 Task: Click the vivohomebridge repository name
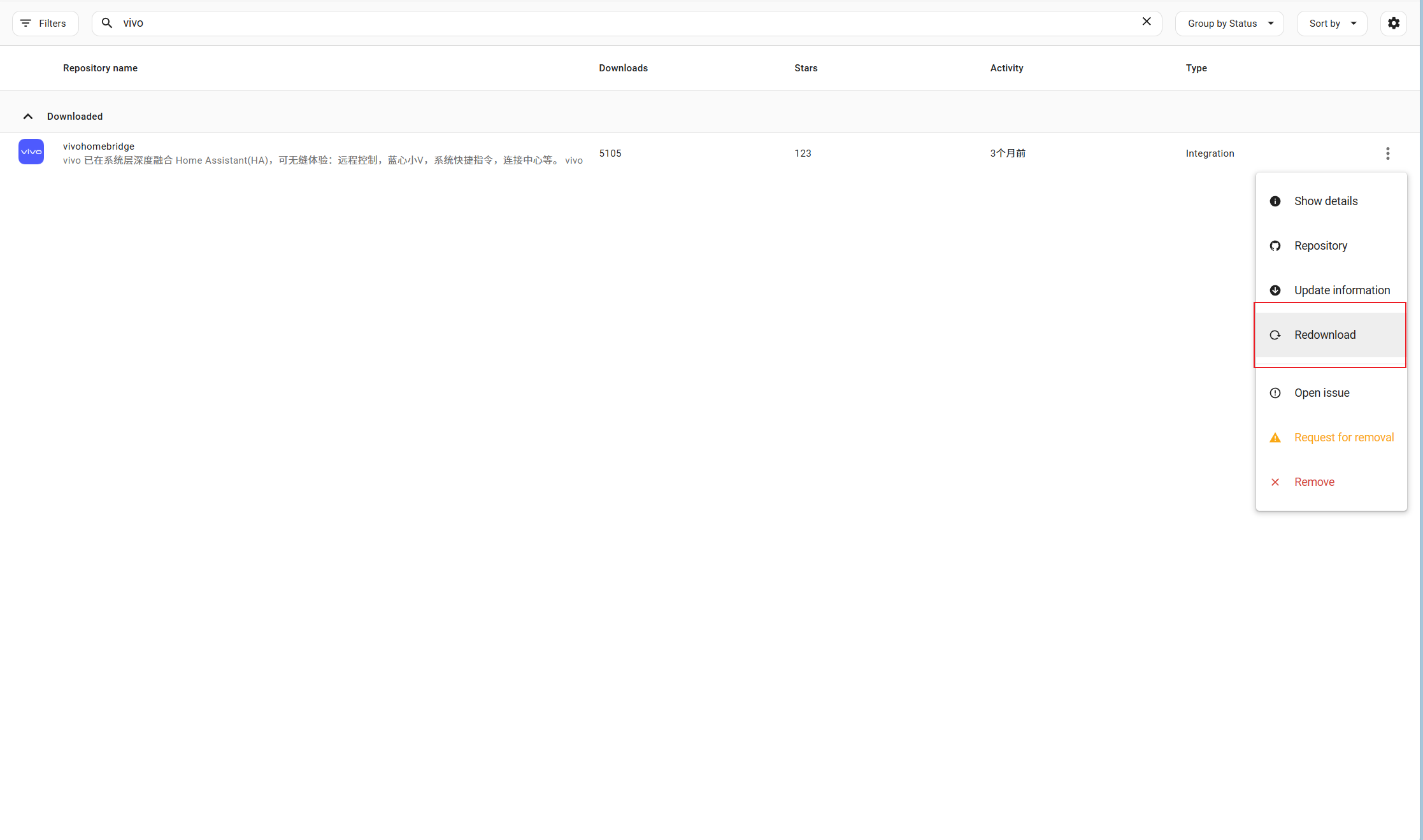click(x=99, y=146)
